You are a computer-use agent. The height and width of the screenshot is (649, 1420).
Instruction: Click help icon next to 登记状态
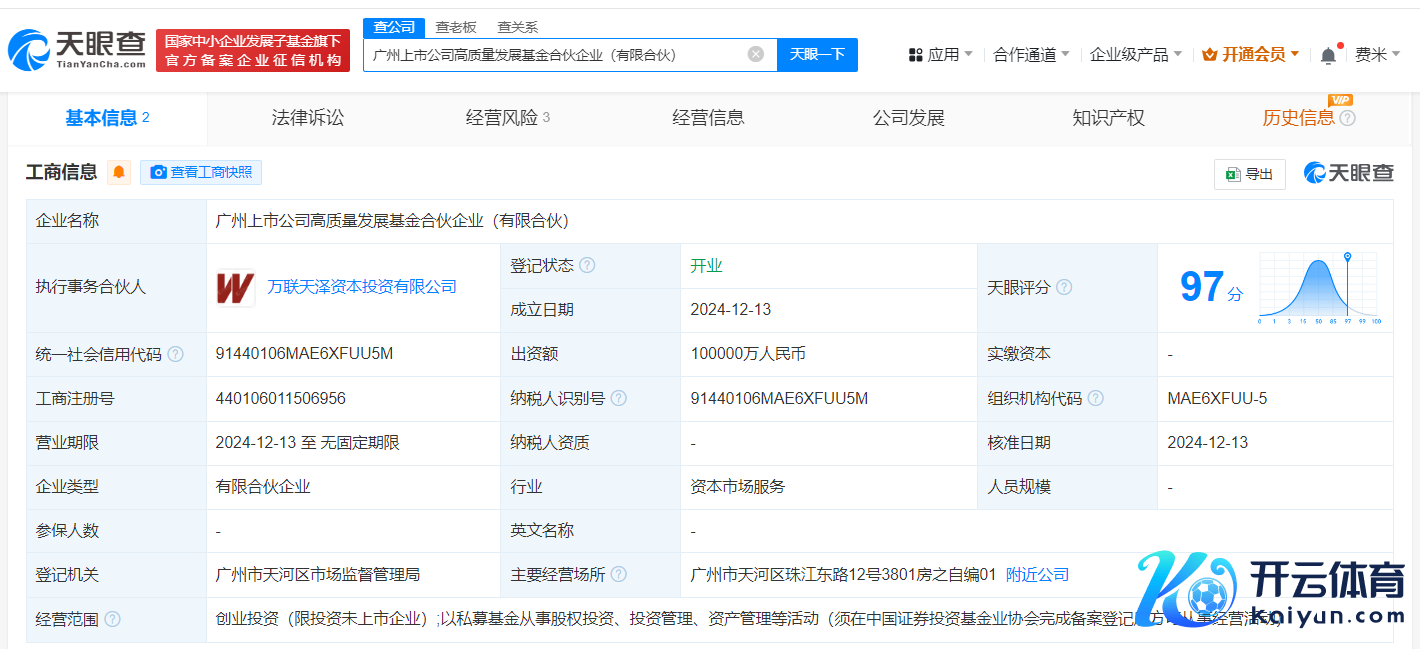pyautogui.click(x=587, y=266)
